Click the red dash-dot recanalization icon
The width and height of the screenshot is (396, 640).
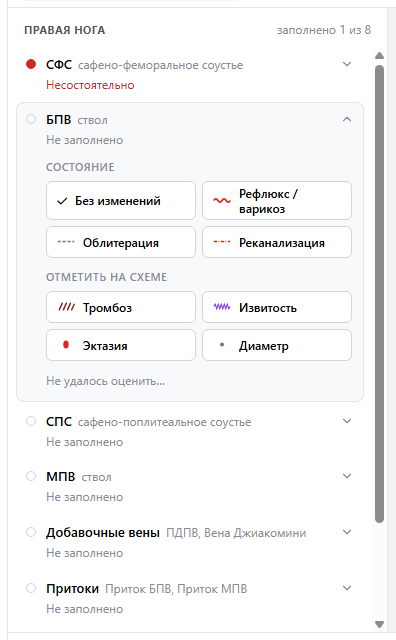(x=222, y=242)
